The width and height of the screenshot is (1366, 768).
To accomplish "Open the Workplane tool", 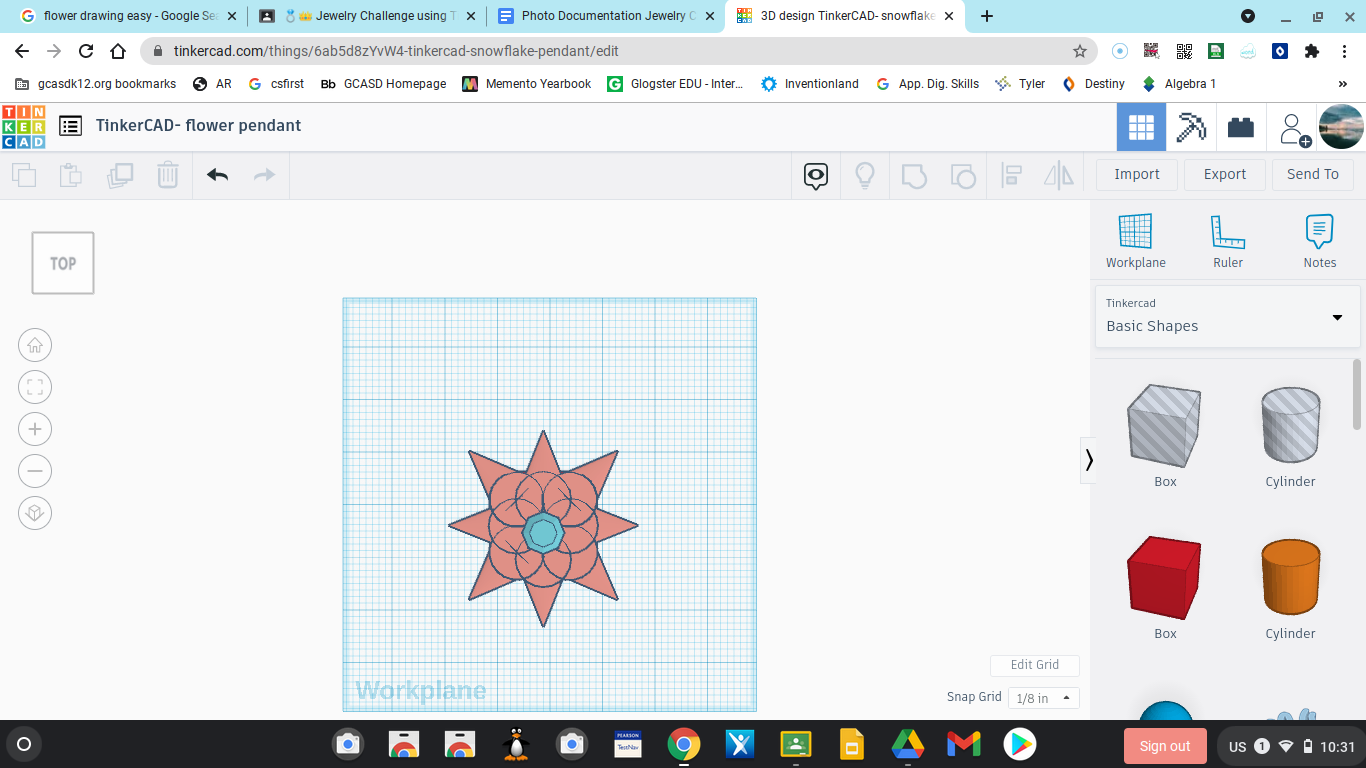I will click(1135, 241).
